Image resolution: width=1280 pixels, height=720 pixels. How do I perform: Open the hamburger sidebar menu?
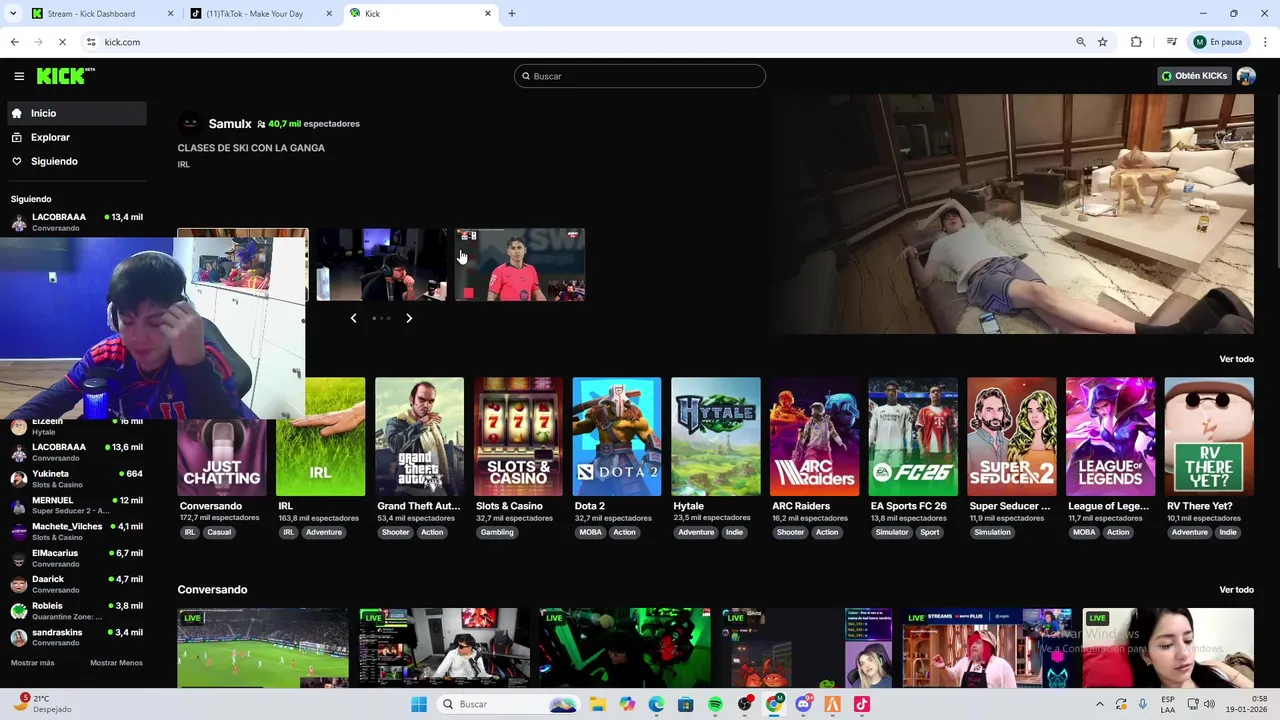click(19, 76)
